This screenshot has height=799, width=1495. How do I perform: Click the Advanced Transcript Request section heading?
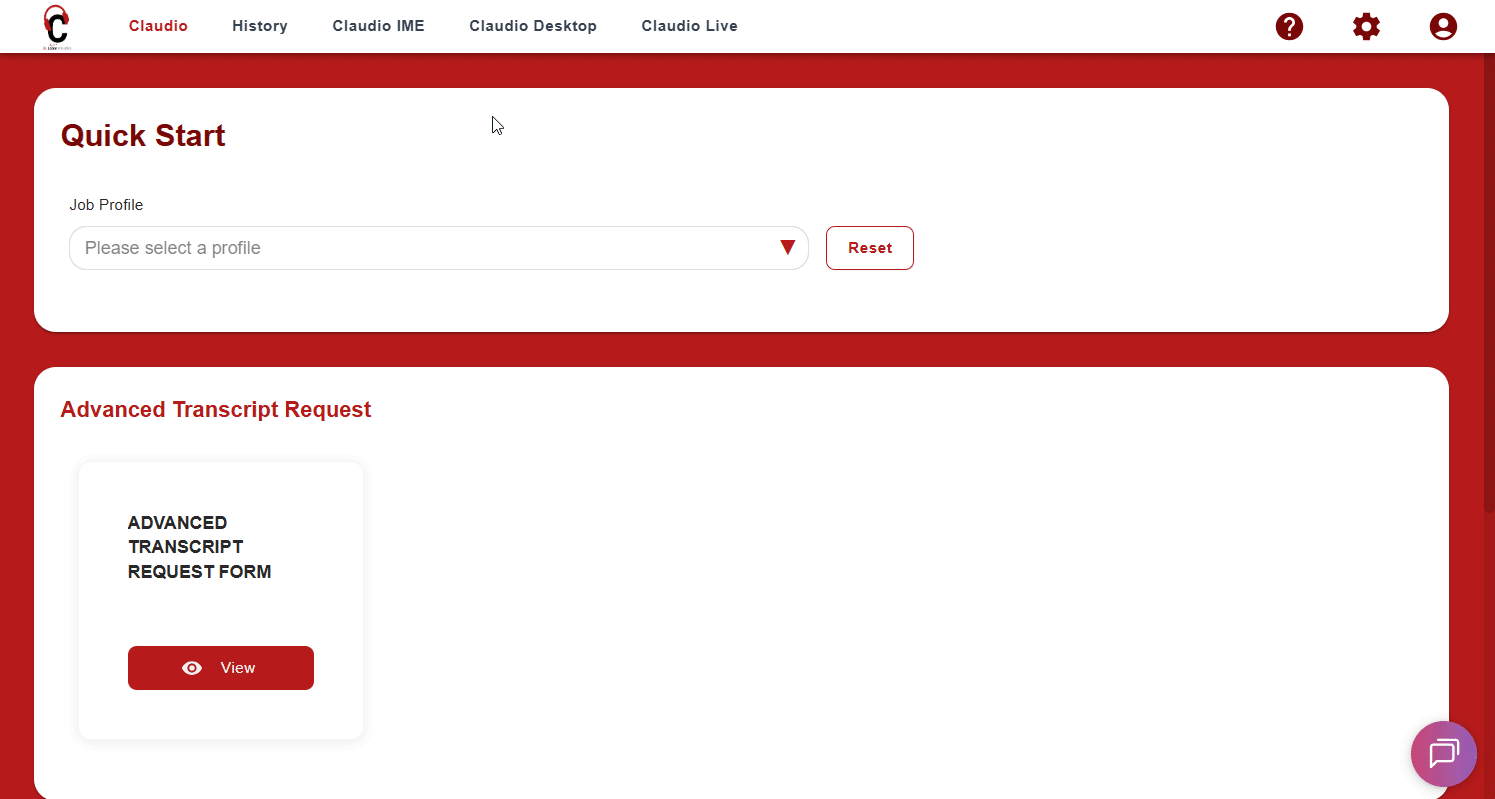coord(215,410)
